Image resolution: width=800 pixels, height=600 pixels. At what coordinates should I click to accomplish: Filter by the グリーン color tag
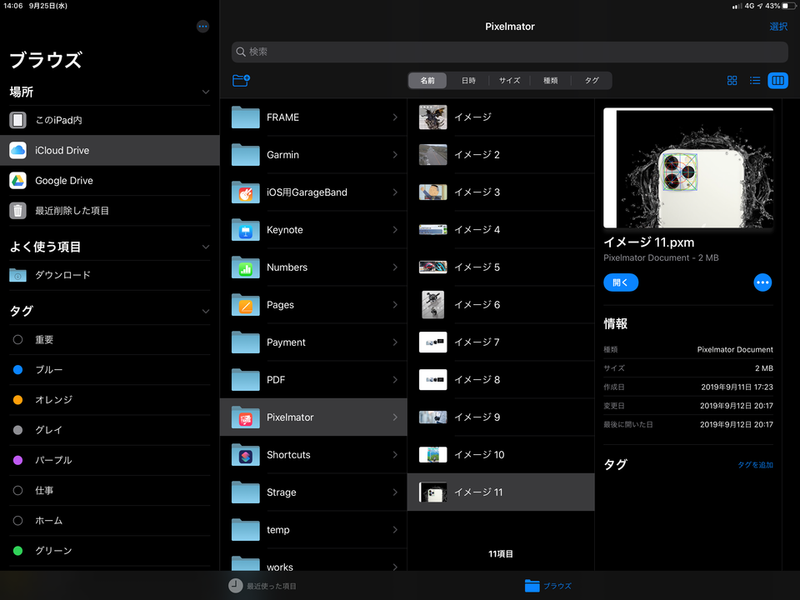point(110,551)
